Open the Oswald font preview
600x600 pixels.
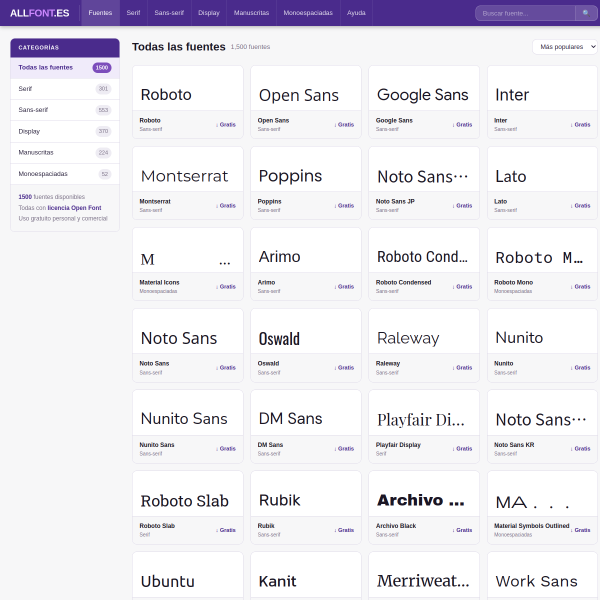pyautogui.click(x=306, y=331)
